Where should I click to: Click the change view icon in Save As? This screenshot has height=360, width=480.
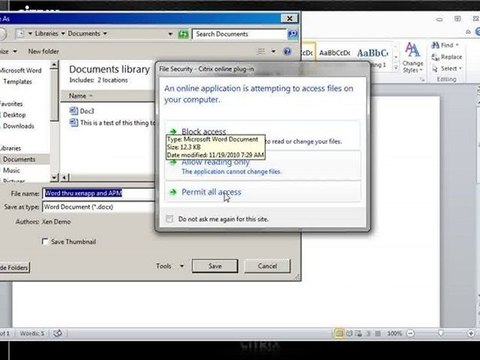click(x=261, y=51)
